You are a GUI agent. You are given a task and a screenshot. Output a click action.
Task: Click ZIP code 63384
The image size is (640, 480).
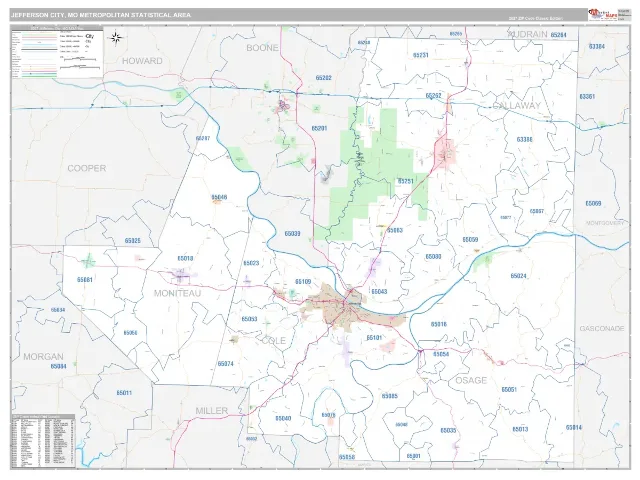pyautogui.click(x=597, y=47)
